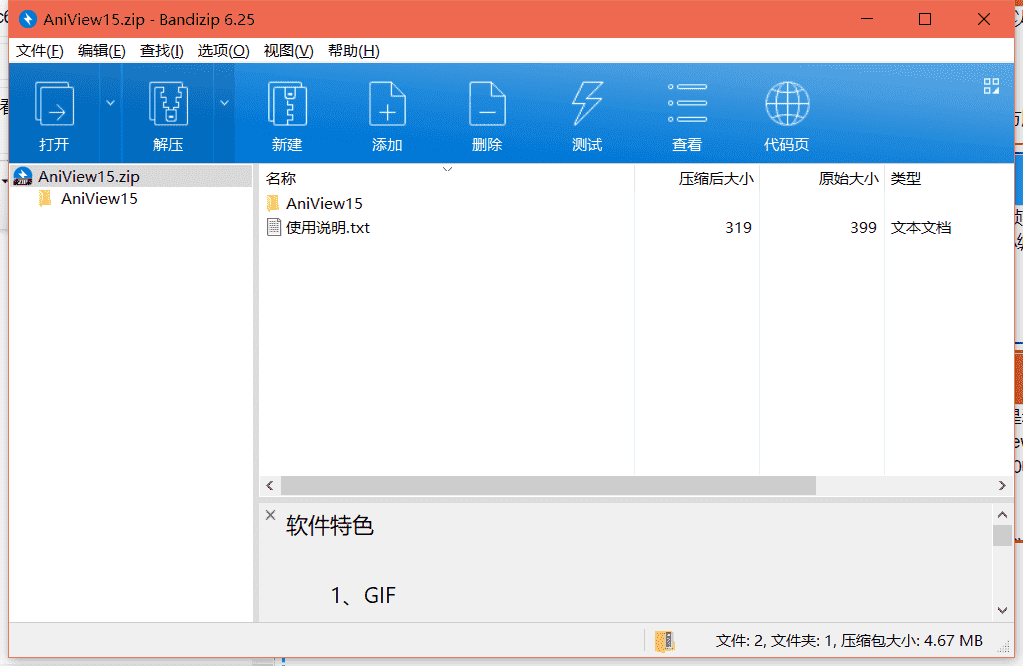Open the viewer with 查看 icon

tap(687, 103)
